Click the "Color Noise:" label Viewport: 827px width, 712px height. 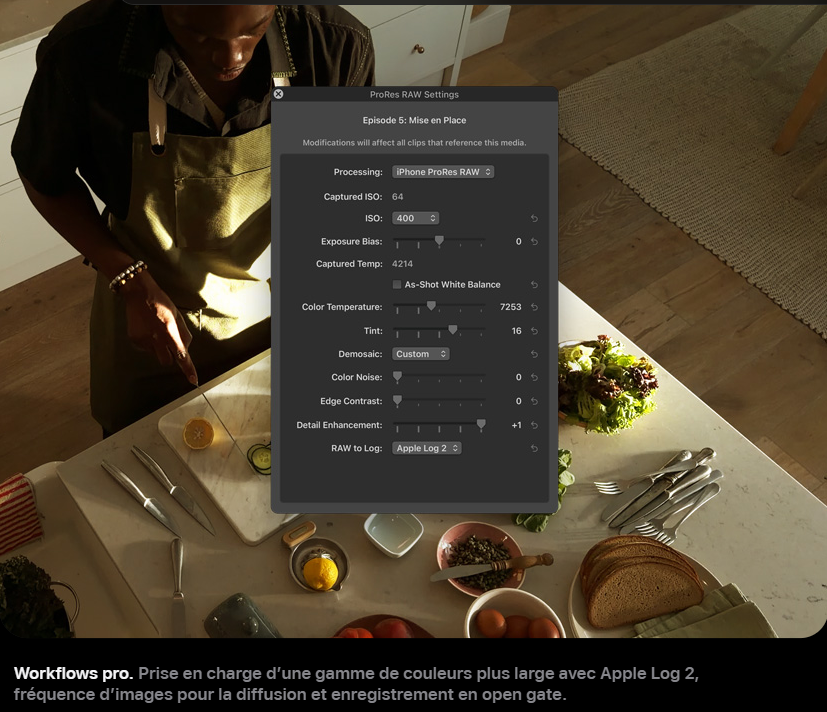(357, 377)
